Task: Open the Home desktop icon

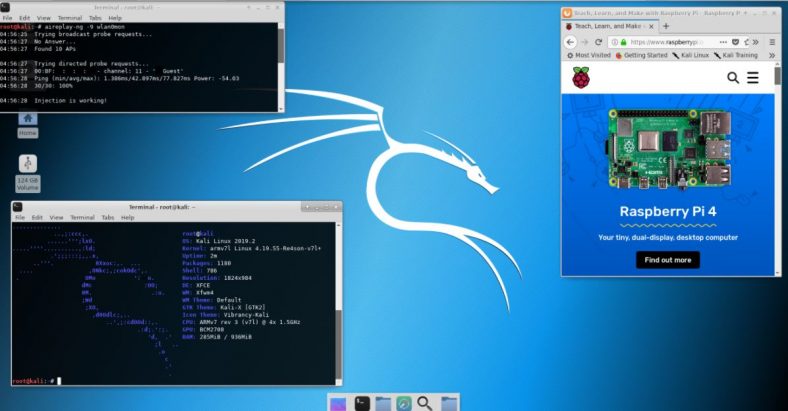Action: point(28,124)
